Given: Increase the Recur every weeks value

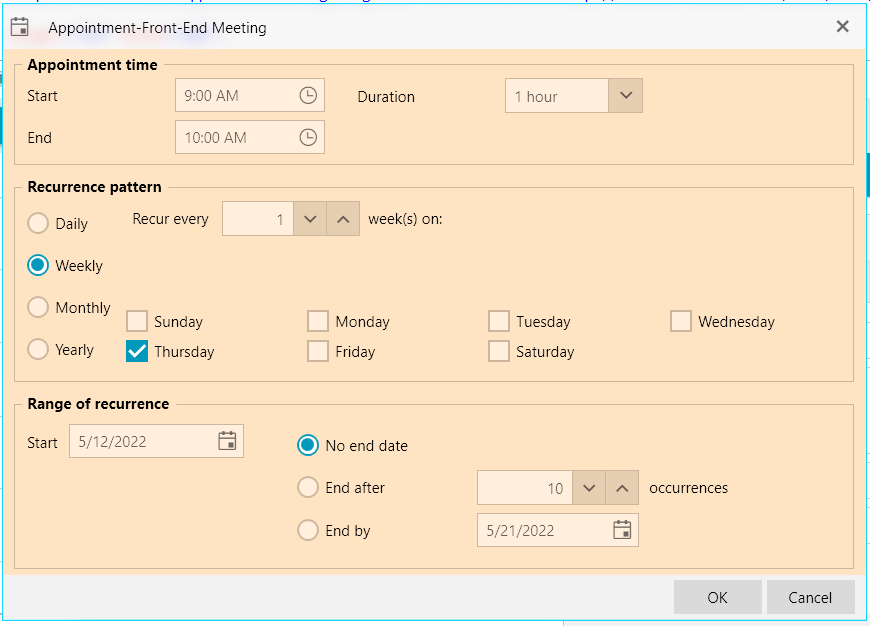Looking at the screenshot, I should coord(343,219).
